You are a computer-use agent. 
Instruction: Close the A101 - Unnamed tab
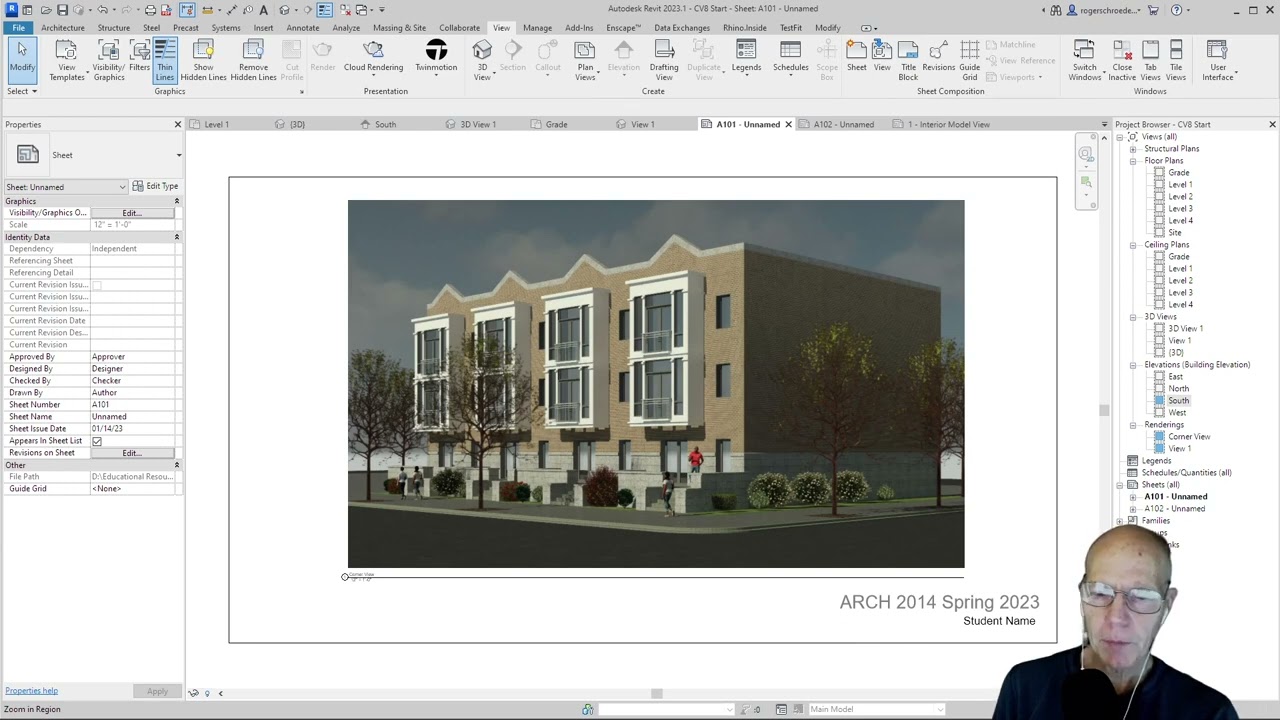pyautogui.click(x=788, y=124)
